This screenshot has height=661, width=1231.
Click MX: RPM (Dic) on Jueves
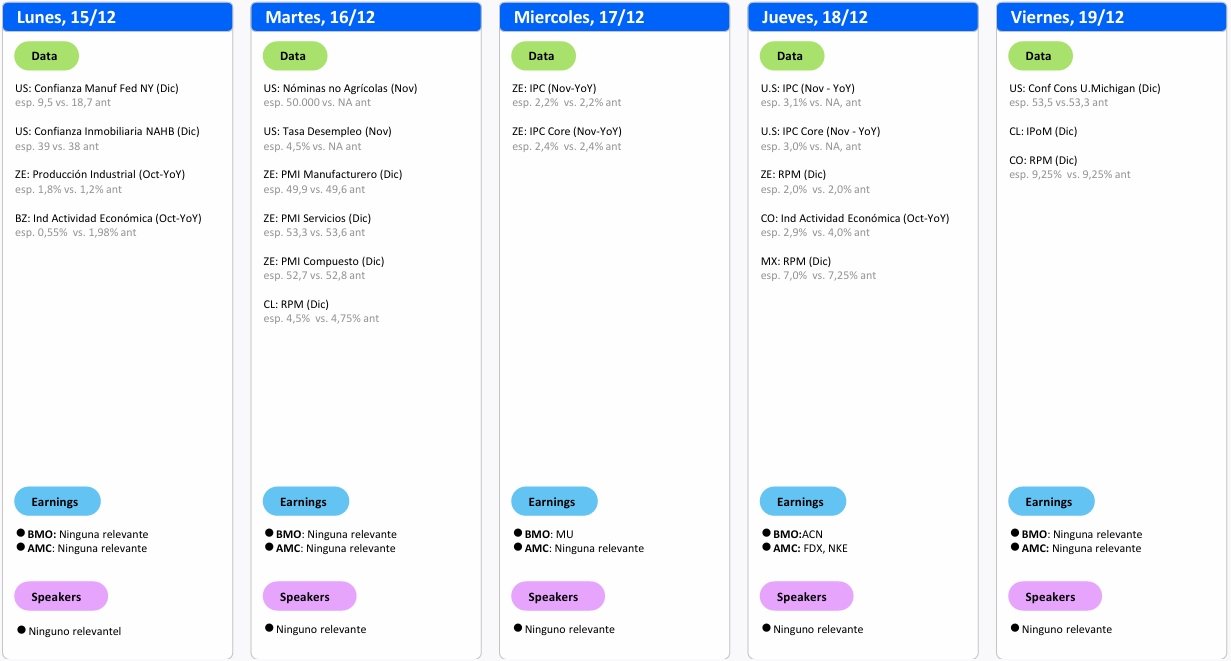tap(795, 261)
